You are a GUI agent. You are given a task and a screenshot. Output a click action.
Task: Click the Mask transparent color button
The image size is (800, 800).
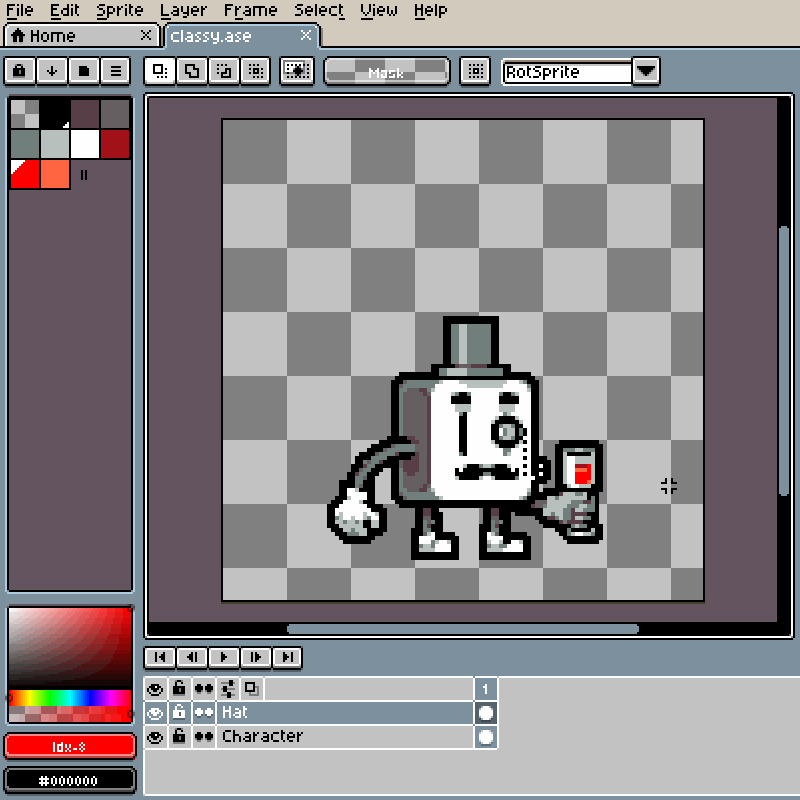point(386,71)
